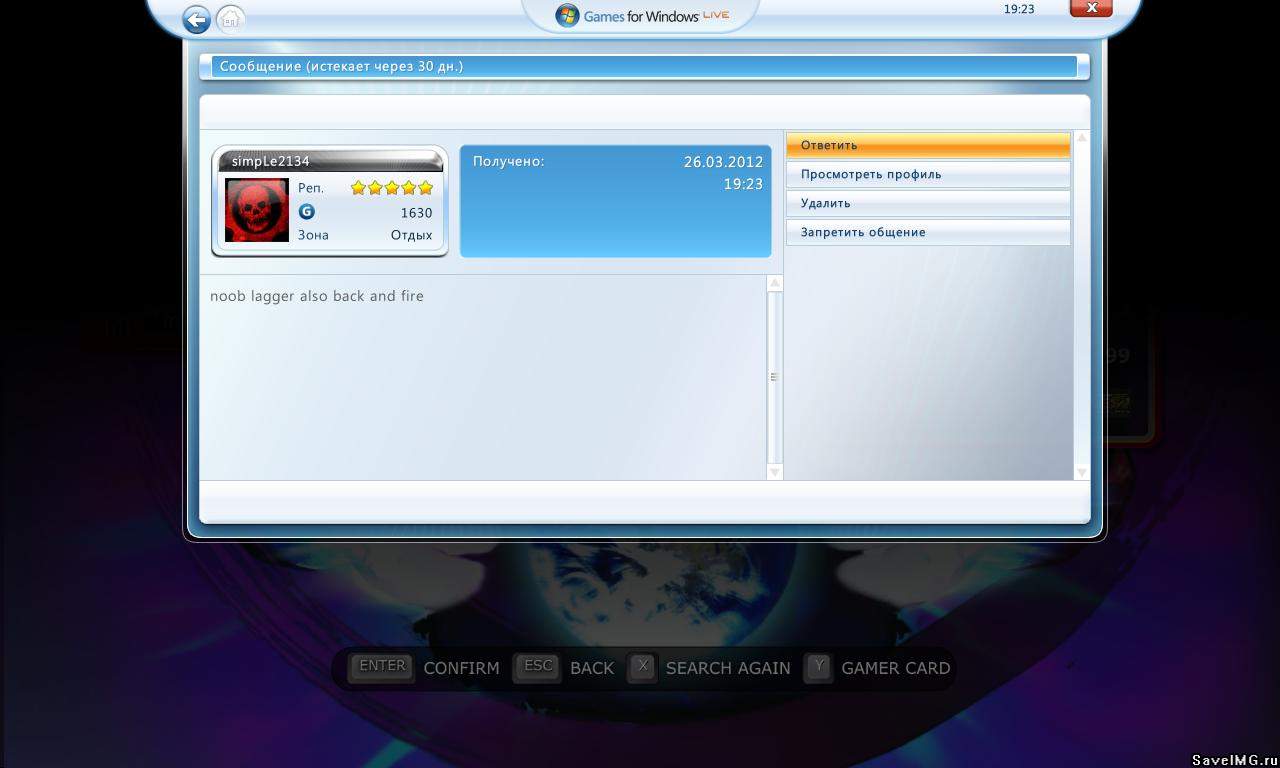Click the home icon next to back arrow

pos(230,19)
